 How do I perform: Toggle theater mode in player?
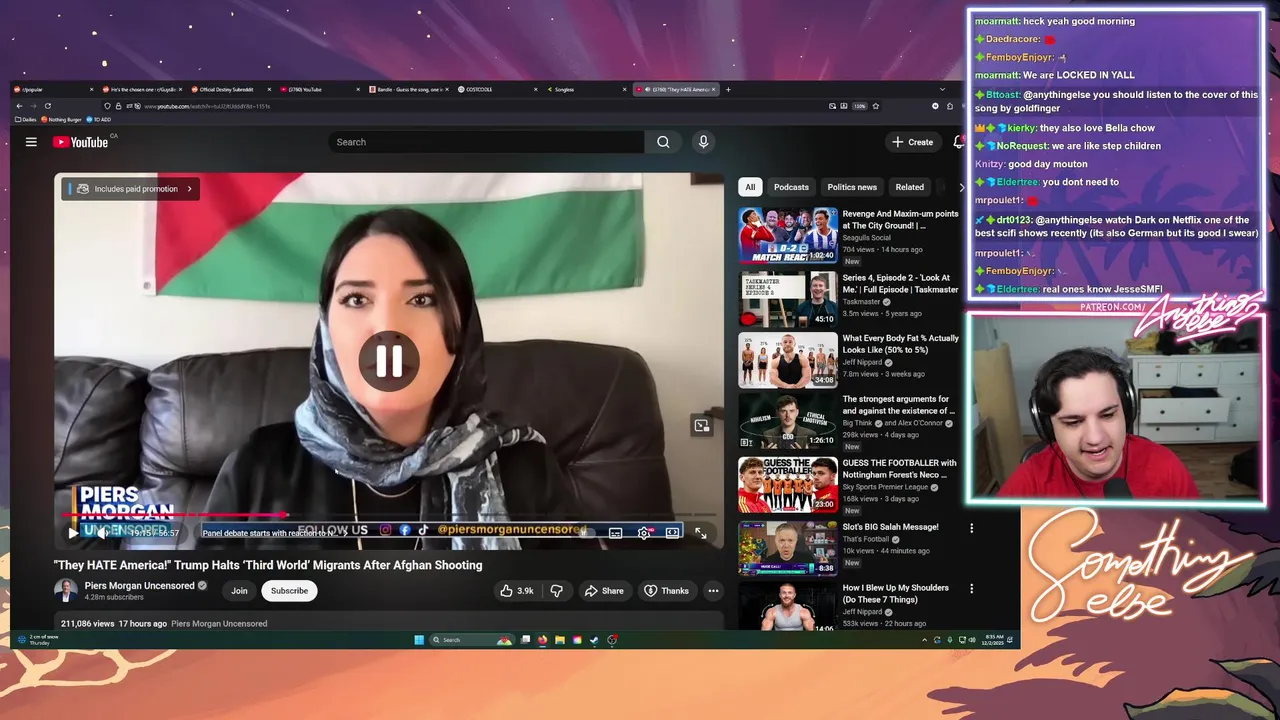tap(673, 533)
